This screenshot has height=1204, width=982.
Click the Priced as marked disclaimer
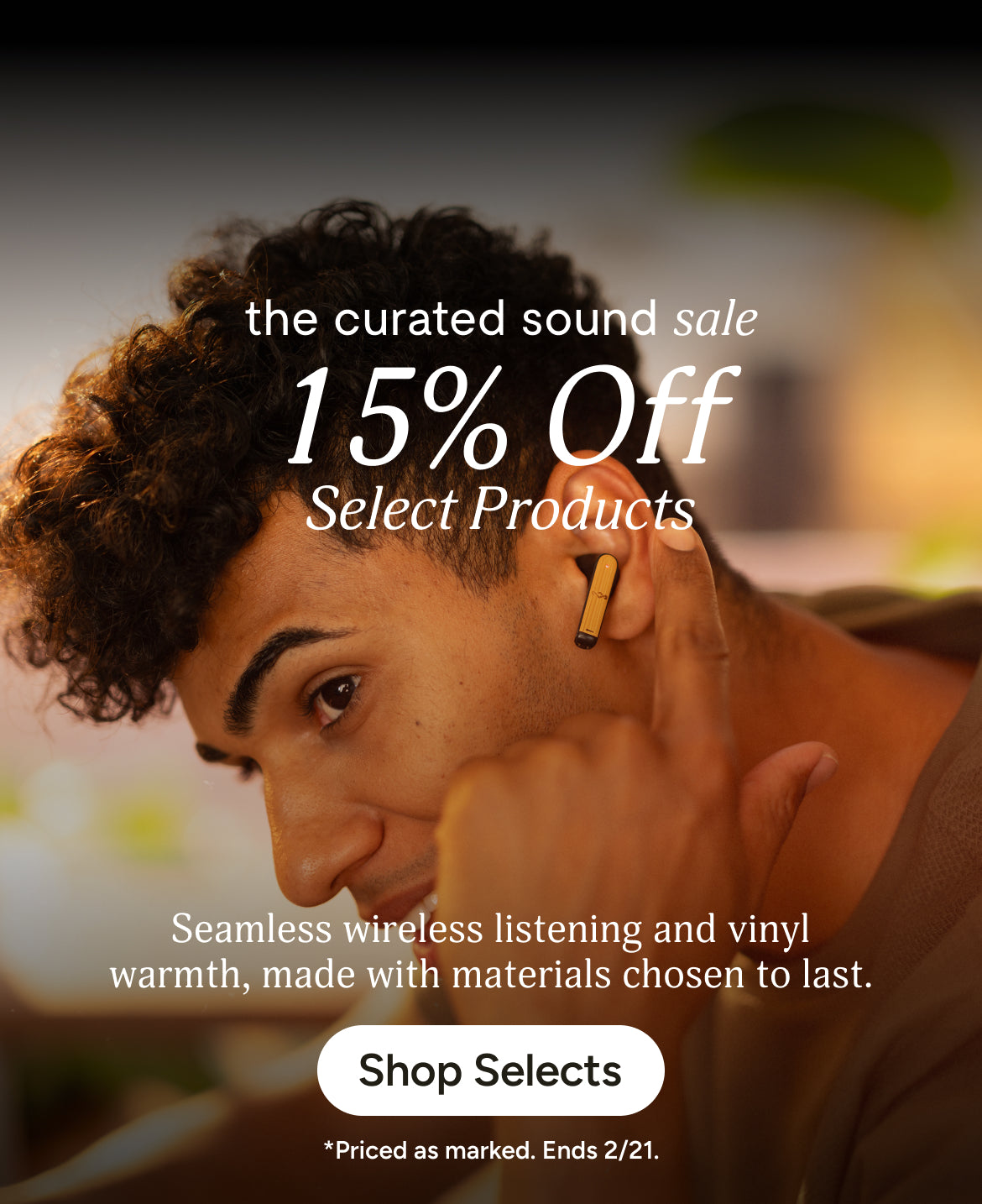click(429, 1150)
